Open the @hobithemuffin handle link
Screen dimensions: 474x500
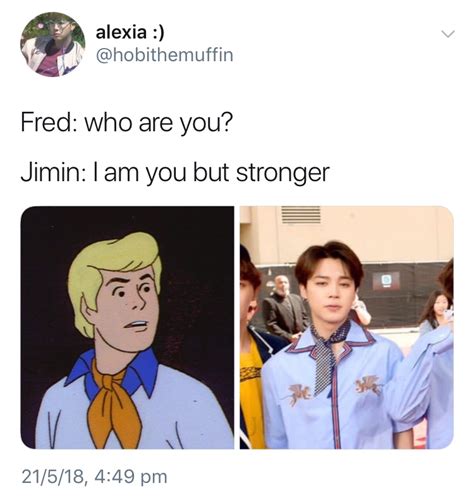(x=164, y=55)
